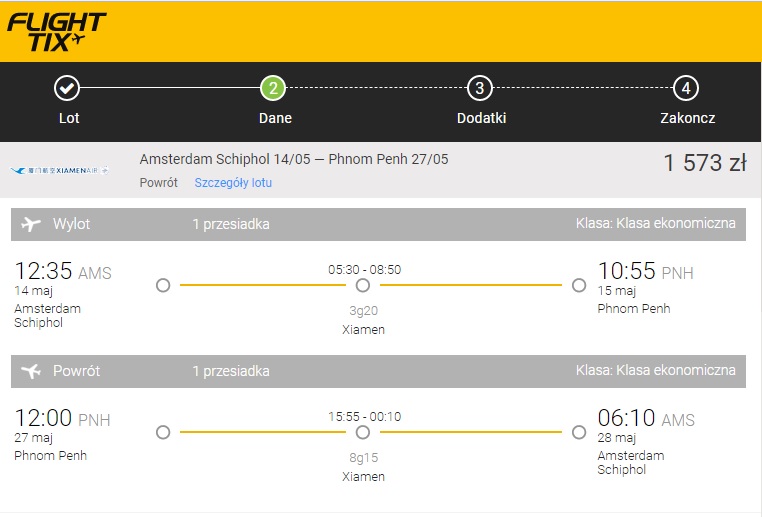Viewport: 762px width, 517px height.
Task: Click outbound Phnom Penh arrival circle marker
Action: [579, 285]
